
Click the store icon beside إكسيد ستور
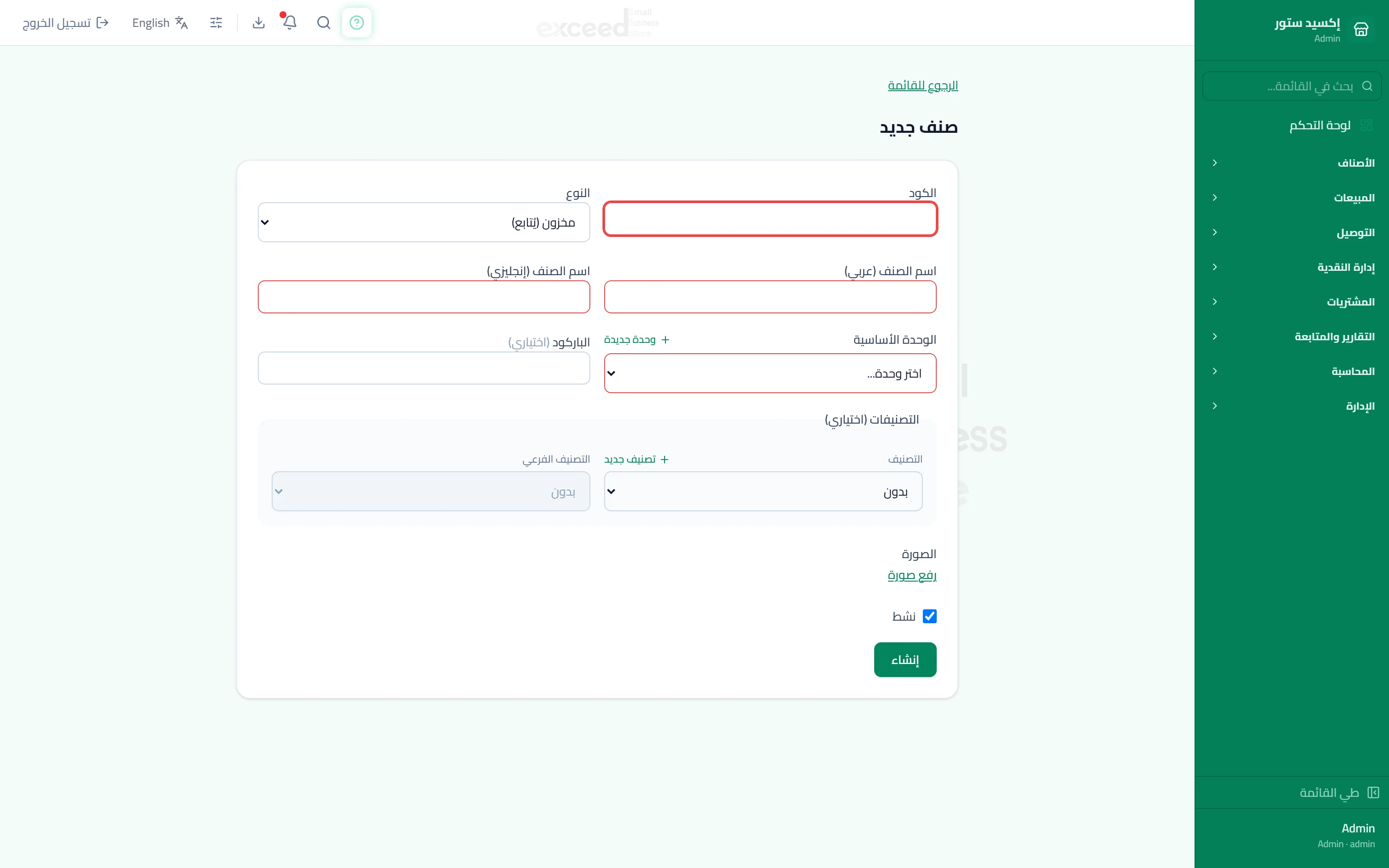pyautogui.click(x=1361, y=29)
